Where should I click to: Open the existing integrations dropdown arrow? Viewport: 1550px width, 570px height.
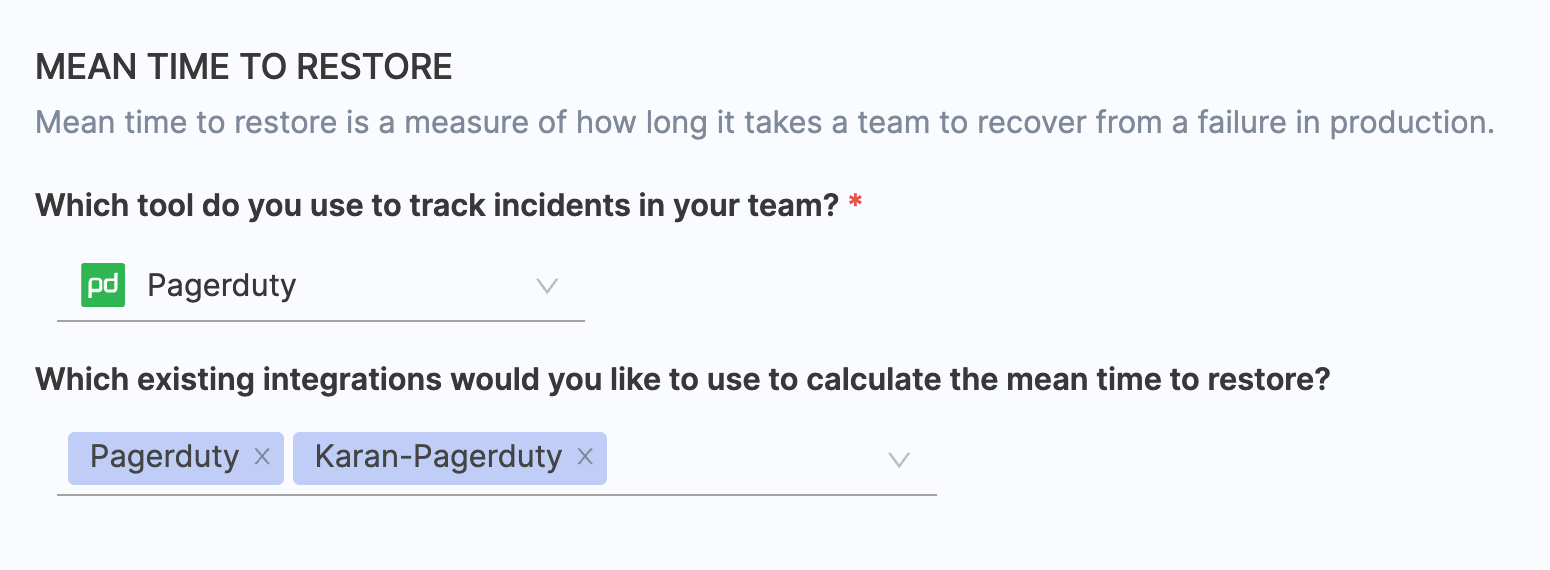click(x=899, y=459)
